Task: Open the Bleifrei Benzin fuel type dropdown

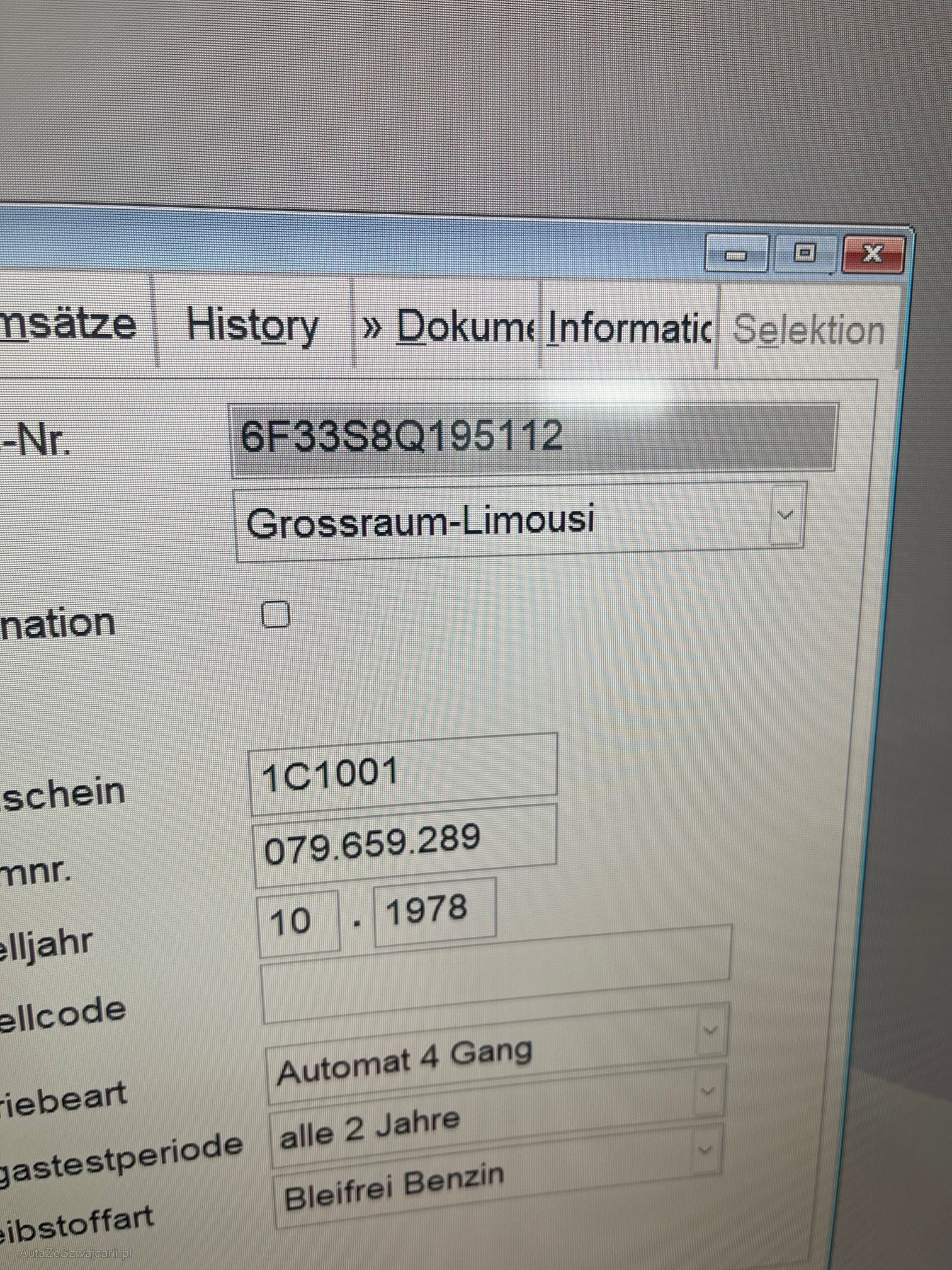Action: click(x=705, y=1150)
